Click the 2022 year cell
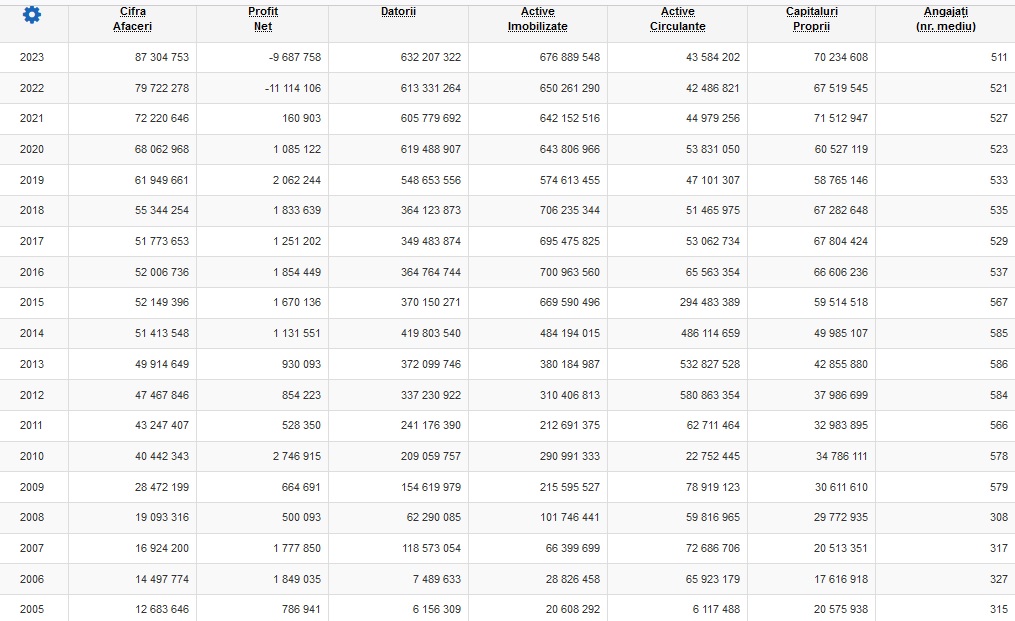 (x=32, y=88)
